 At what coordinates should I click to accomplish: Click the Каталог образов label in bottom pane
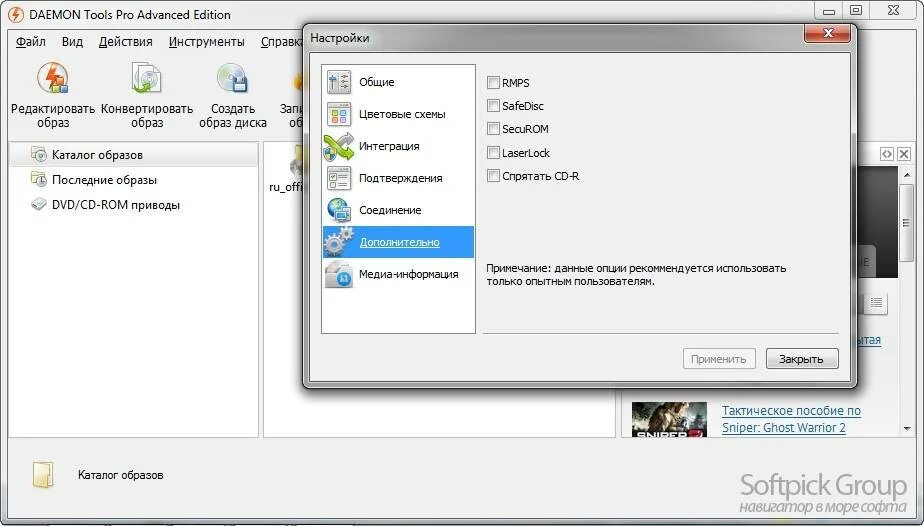tap(121, 475)
